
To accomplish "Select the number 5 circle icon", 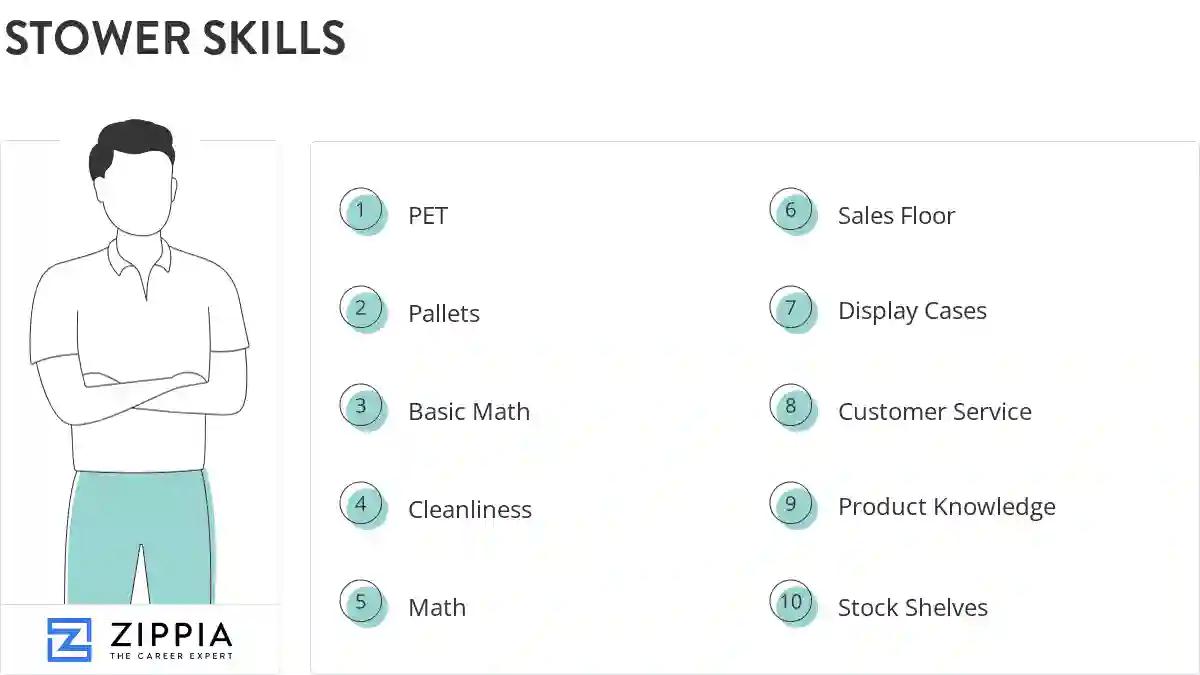I will 361,603.
